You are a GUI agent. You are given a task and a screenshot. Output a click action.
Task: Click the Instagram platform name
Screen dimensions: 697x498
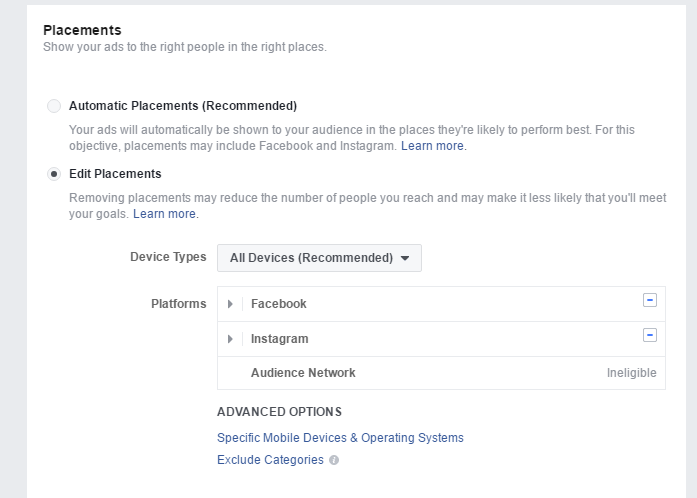pyautogui.click(x=279, y=339)
